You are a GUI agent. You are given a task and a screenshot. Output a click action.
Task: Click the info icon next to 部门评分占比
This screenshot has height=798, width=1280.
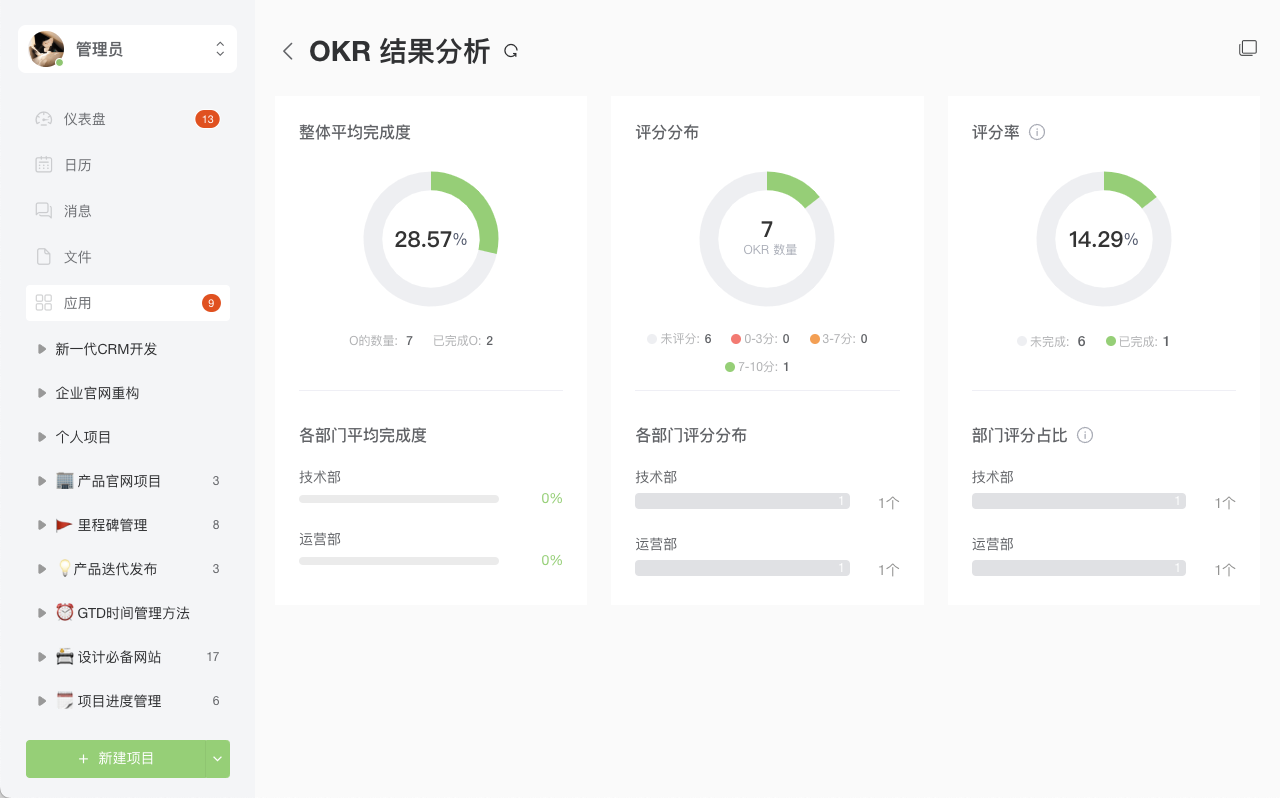(1085, 435)
